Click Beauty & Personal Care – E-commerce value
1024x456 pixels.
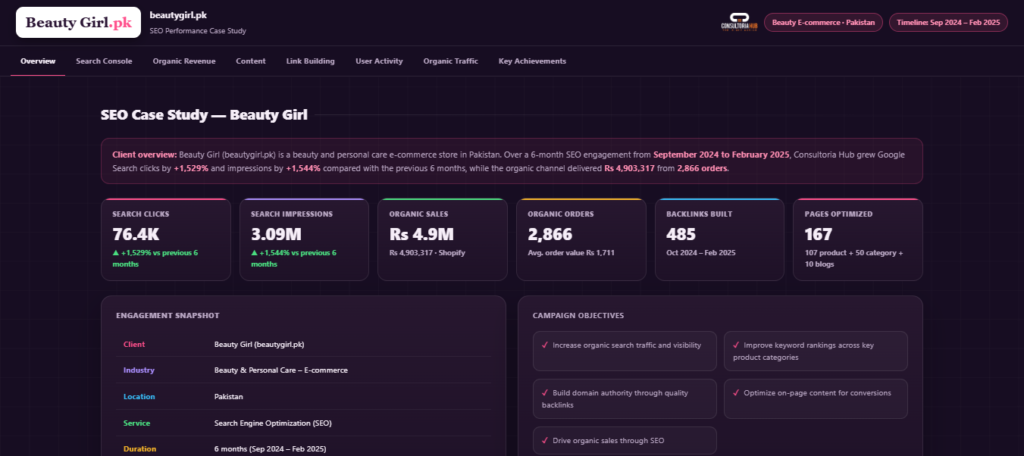pos(281,370)
